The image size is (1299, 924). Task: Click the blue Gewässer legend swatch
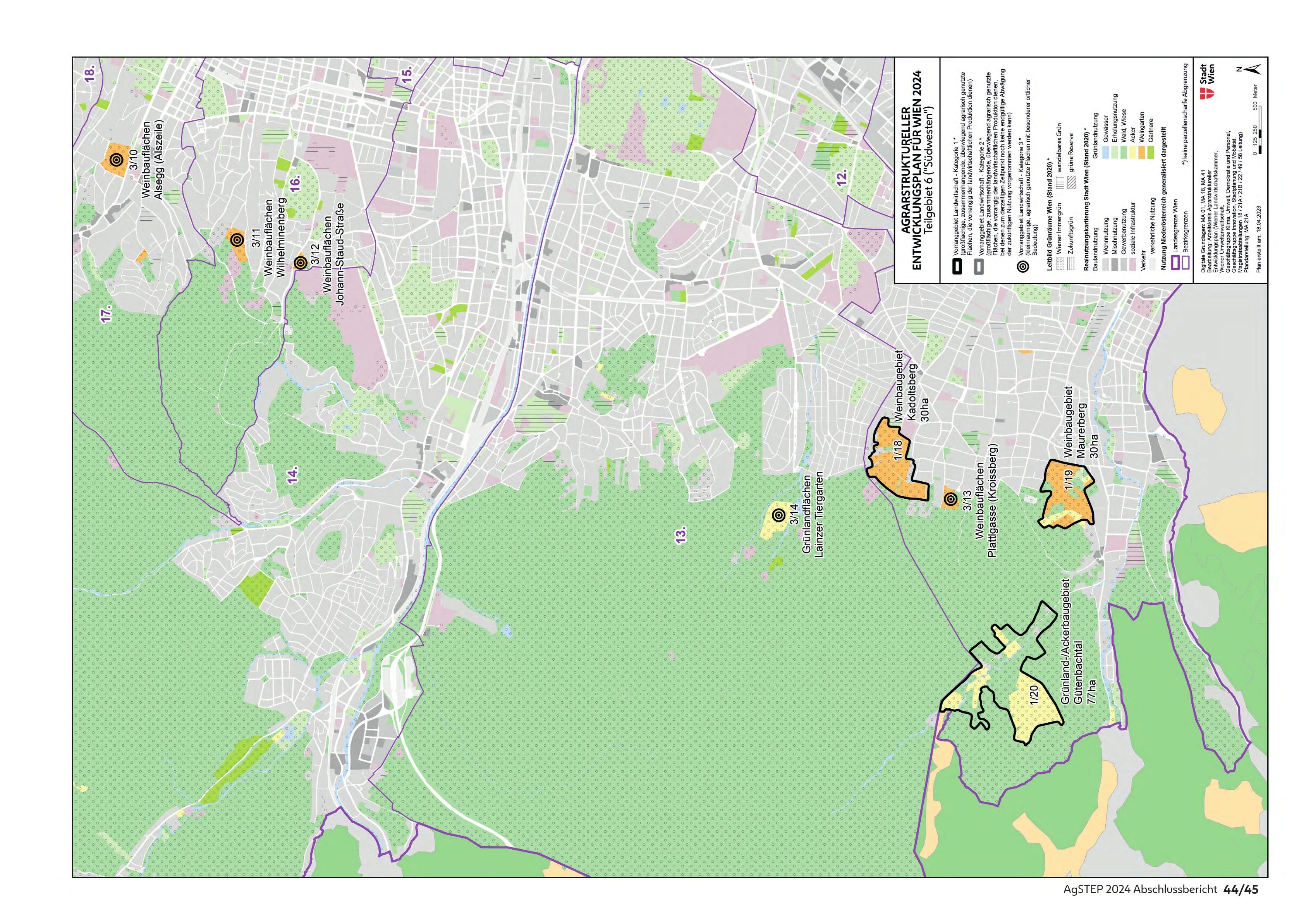coord(1105,153)
